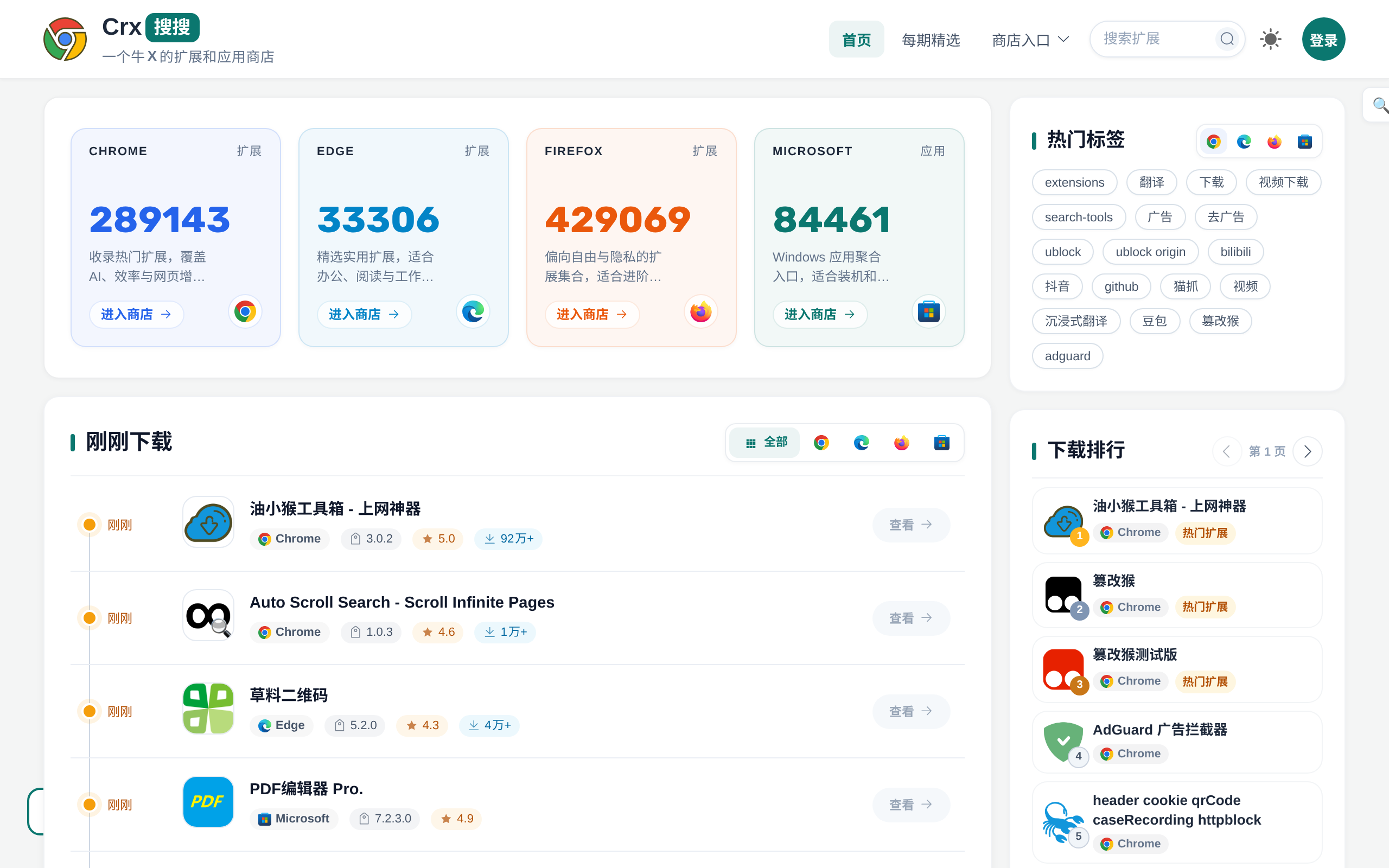
Task: Click 92万+ download count badge
Action: tap(508, 539)
